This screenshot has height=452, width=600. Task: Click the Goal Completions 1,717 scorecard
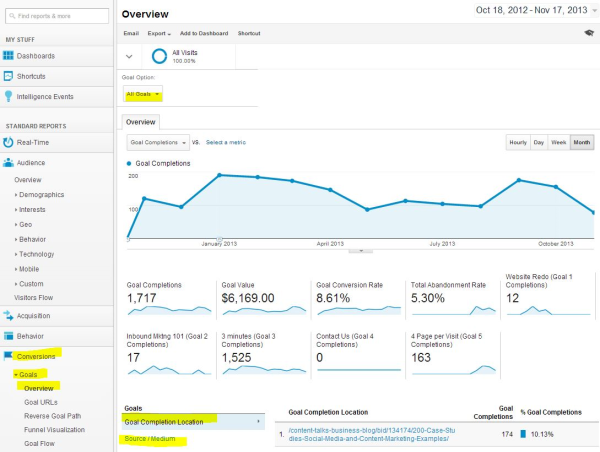tap(169, 299)
